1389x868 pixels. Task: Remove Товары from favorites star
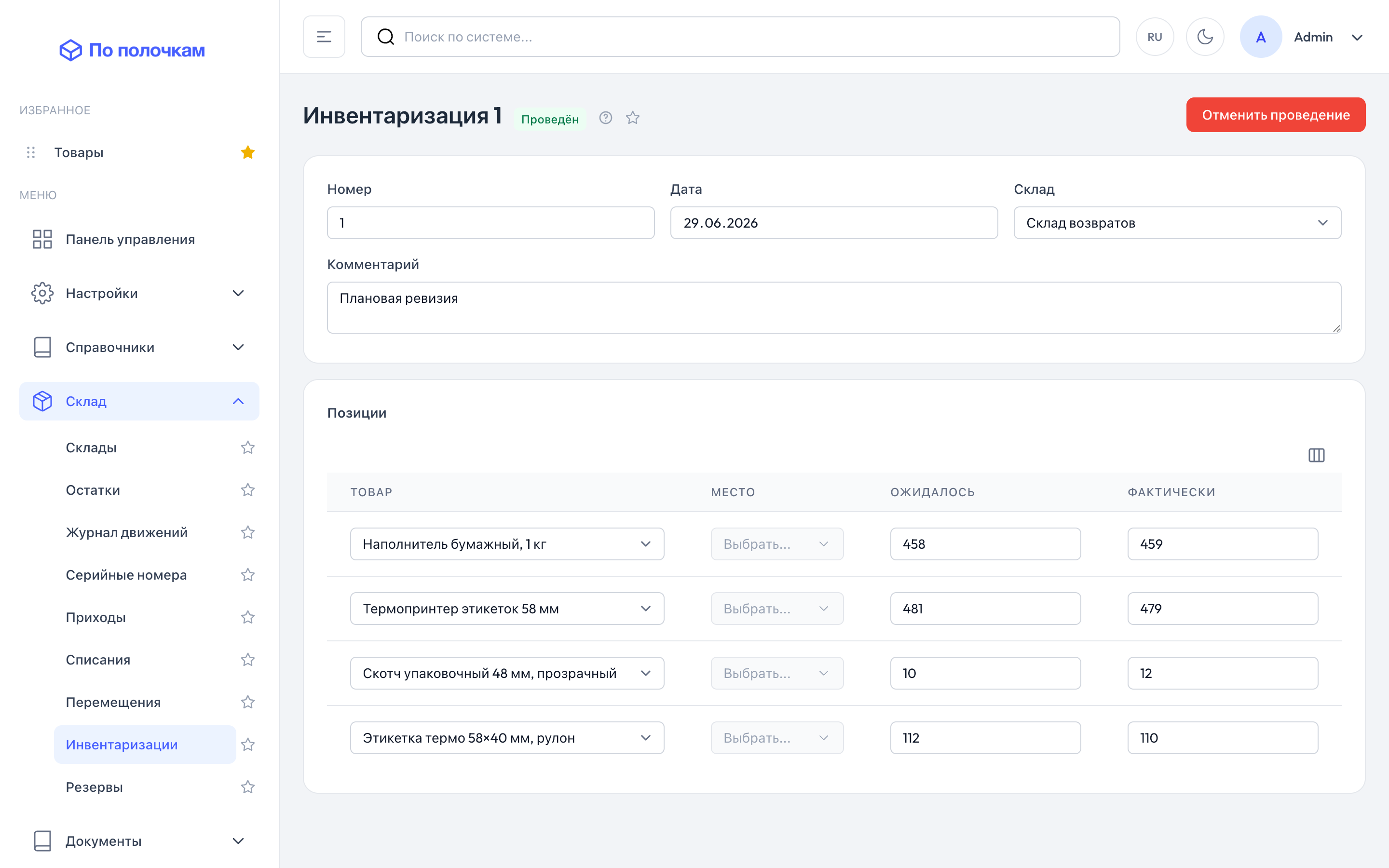pos(247,152)
